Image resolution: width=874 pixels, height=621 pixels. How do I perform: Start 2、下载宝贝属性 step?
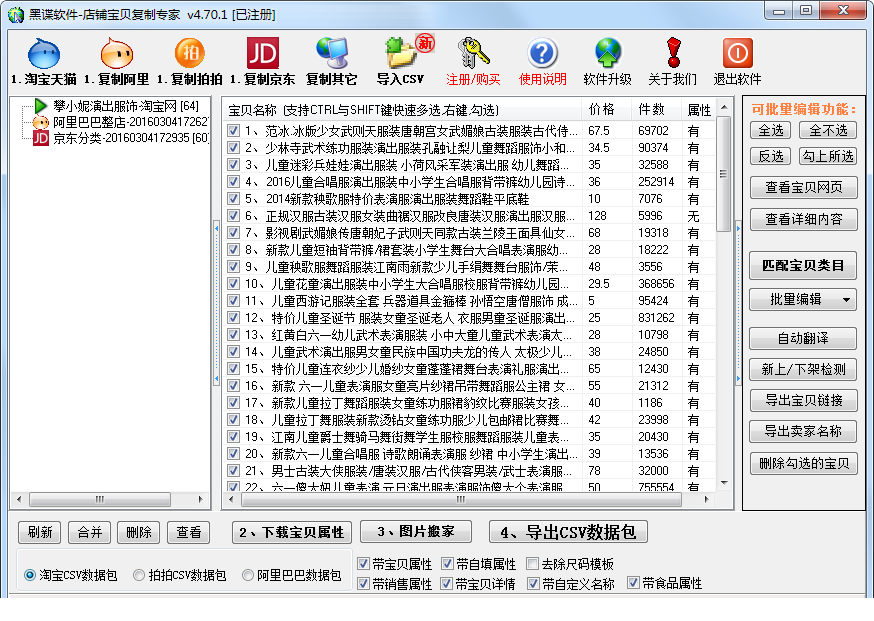coord(292,532)
